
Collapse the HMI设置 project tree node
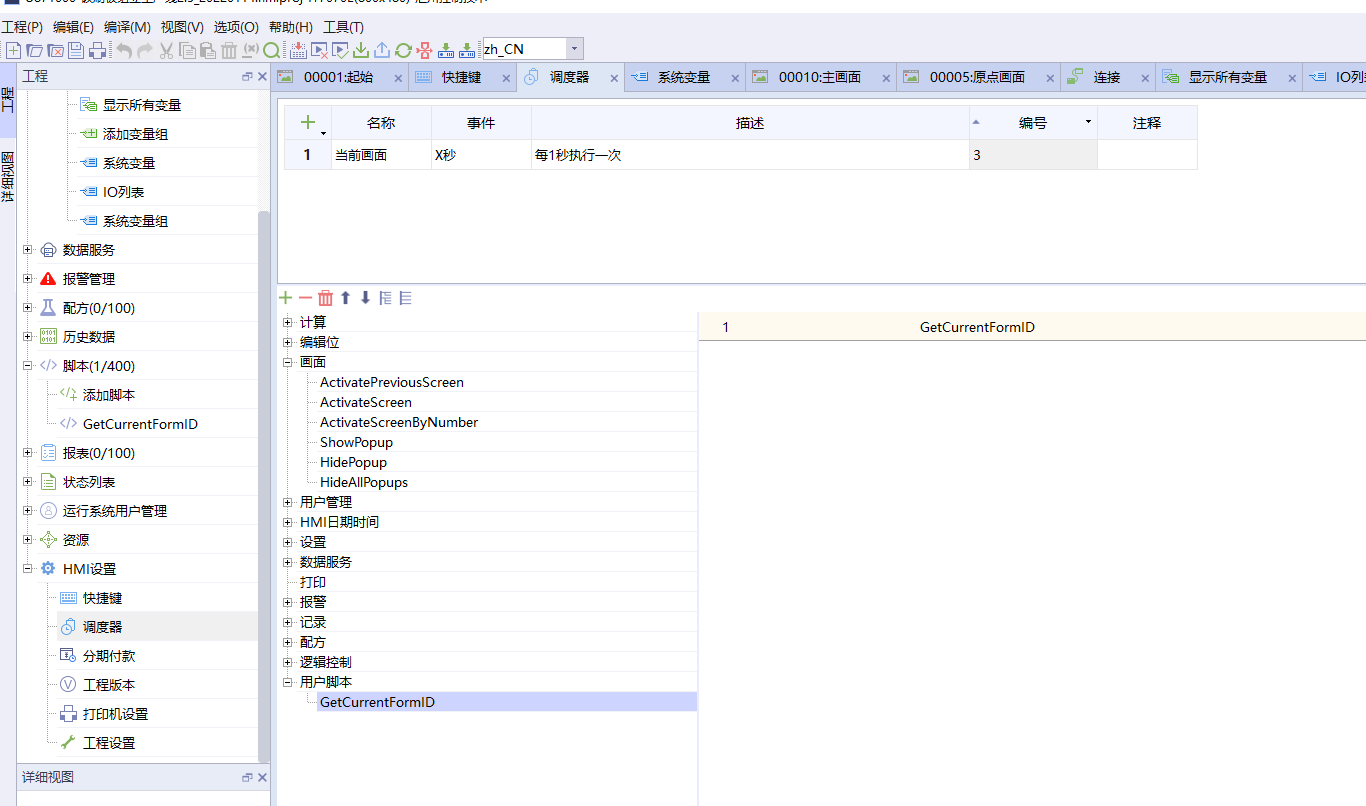28,569
